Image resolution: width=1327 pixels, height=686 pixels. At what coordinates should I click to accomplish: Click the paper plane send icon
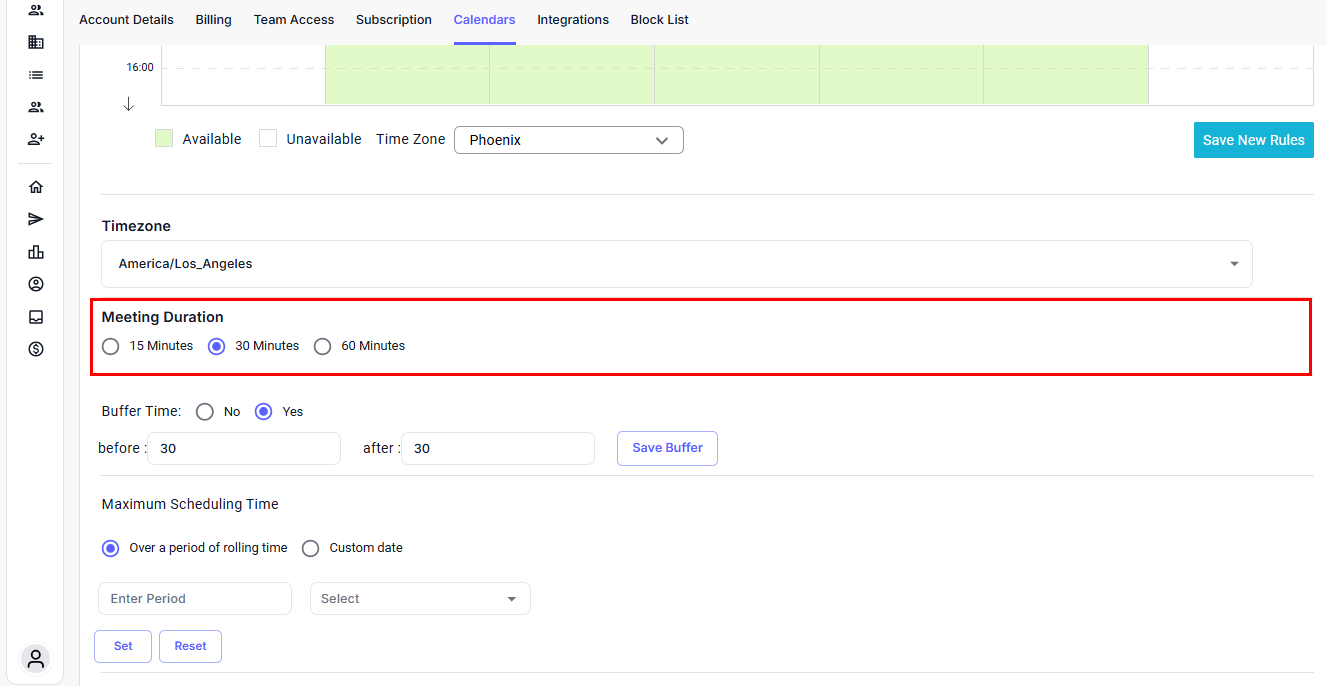coord(36,219)
